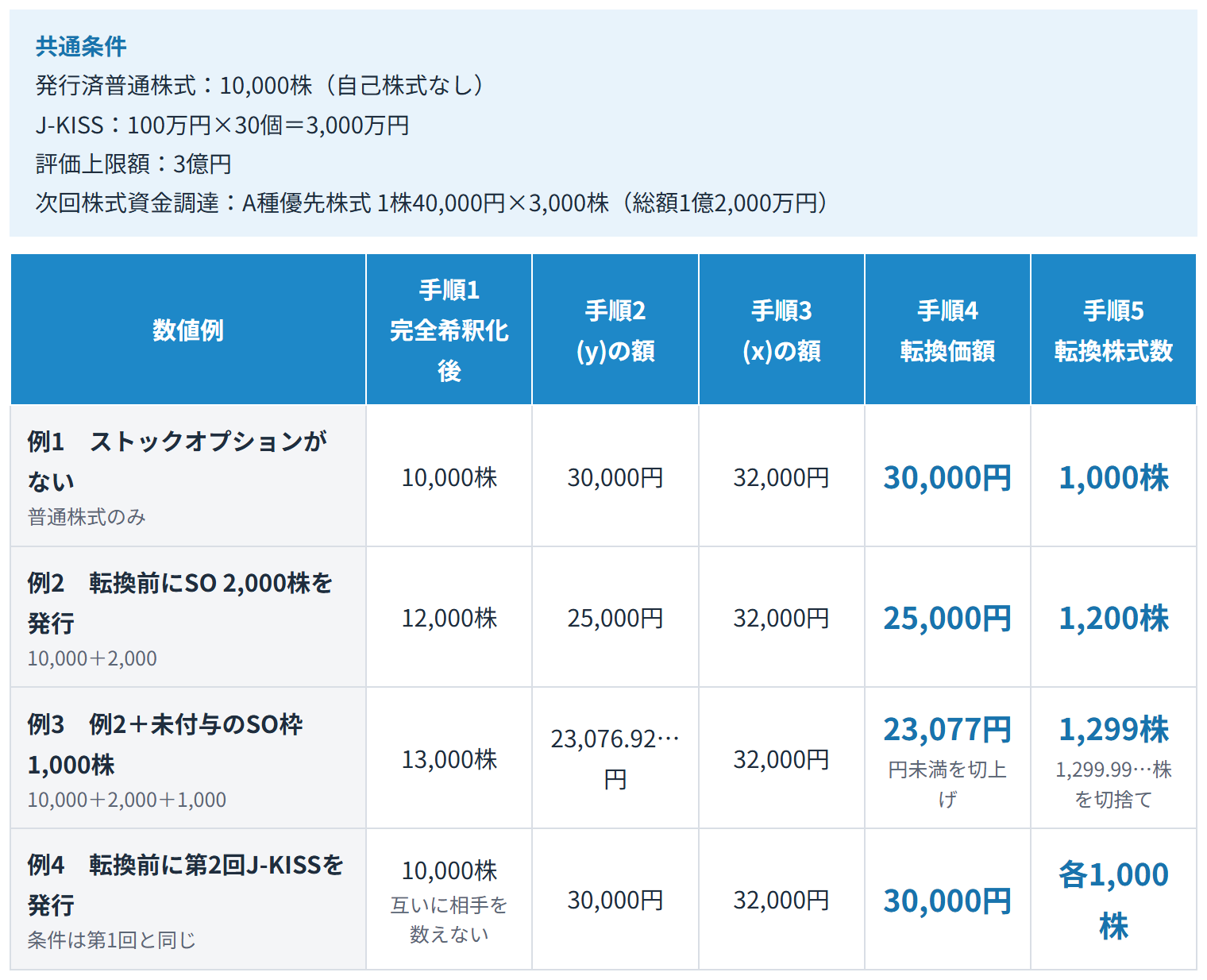
Task: Click 例2's "25,000円" in the 手順2 column
Action: tap(615, 618)
